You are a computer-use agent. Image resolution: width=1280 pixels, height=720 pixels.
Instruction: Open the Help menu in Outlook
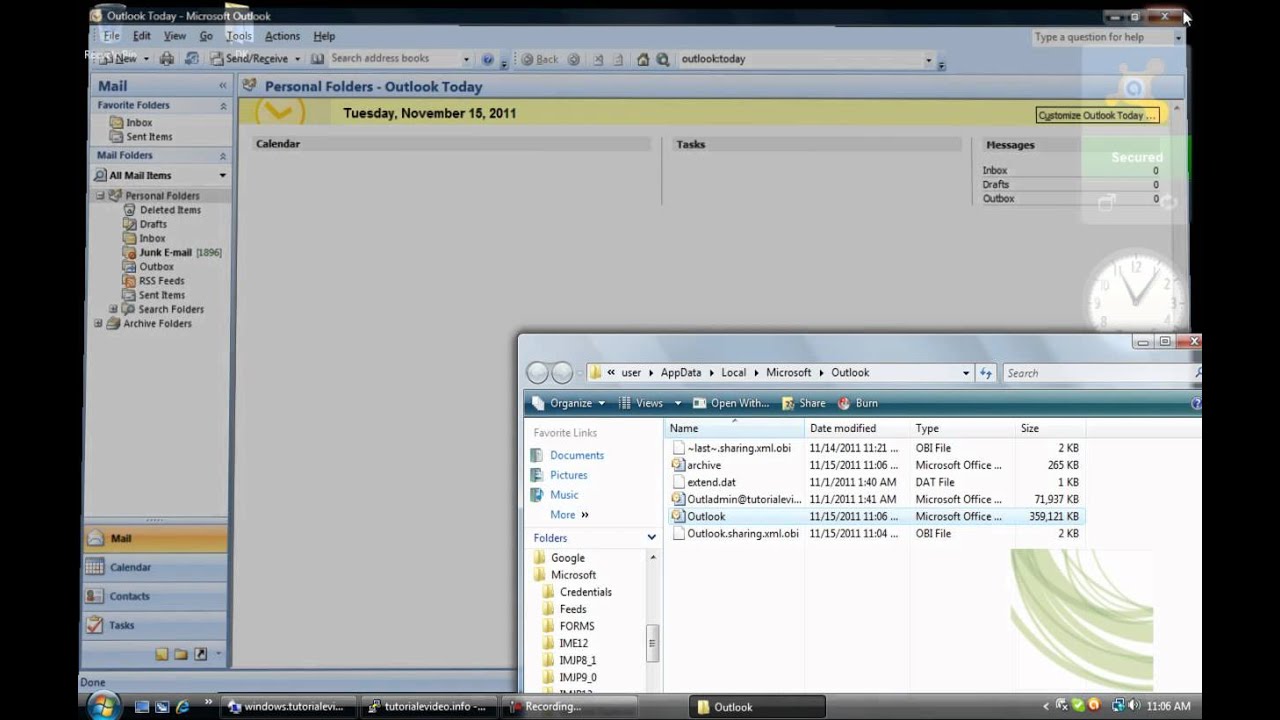324,36
